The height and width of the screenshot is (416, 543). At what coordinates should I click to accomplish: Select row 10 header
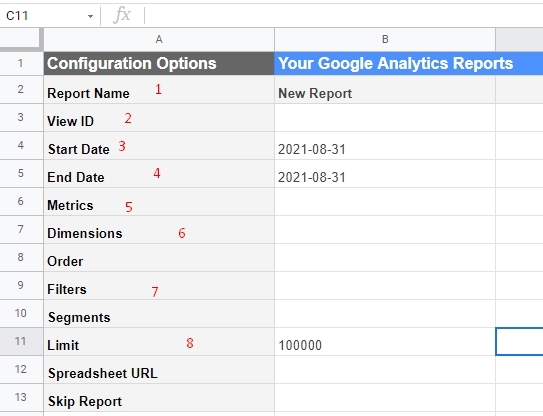tap(21, 313)
